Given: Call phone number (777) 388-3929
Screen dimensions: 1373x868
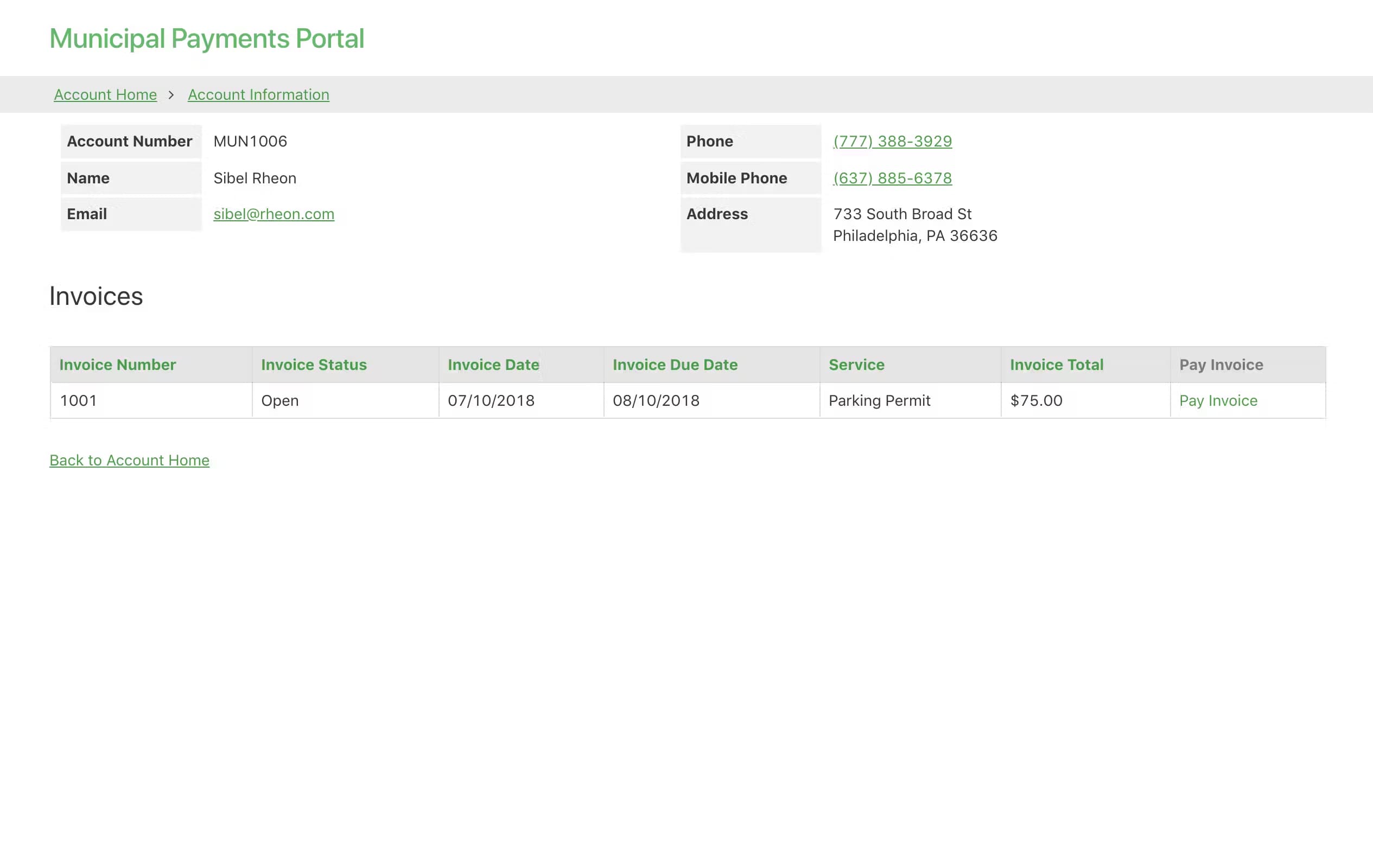Looking at the screenshot, I should [x=892, y=141].
